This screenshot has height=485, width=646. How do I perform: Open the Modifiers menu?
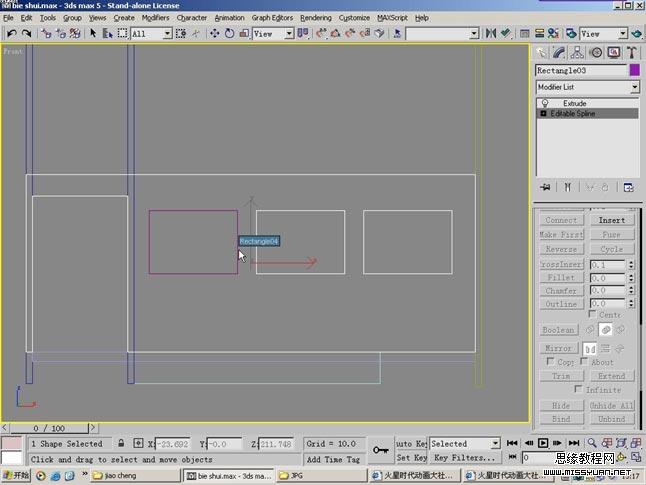click(x=155, y=18)
